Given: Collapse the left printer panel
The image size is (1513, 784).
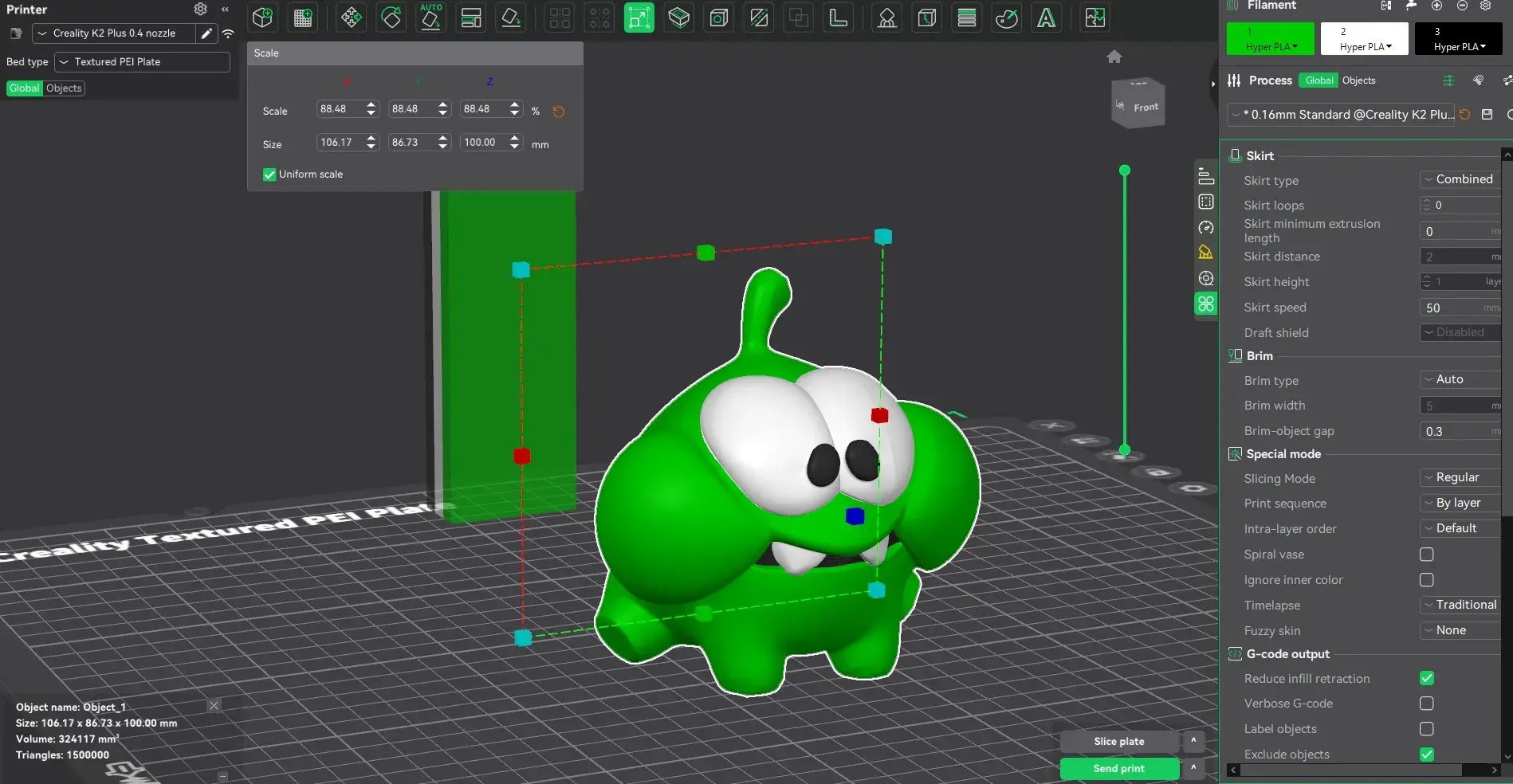Looking at the screenshot, I should 225,9.
